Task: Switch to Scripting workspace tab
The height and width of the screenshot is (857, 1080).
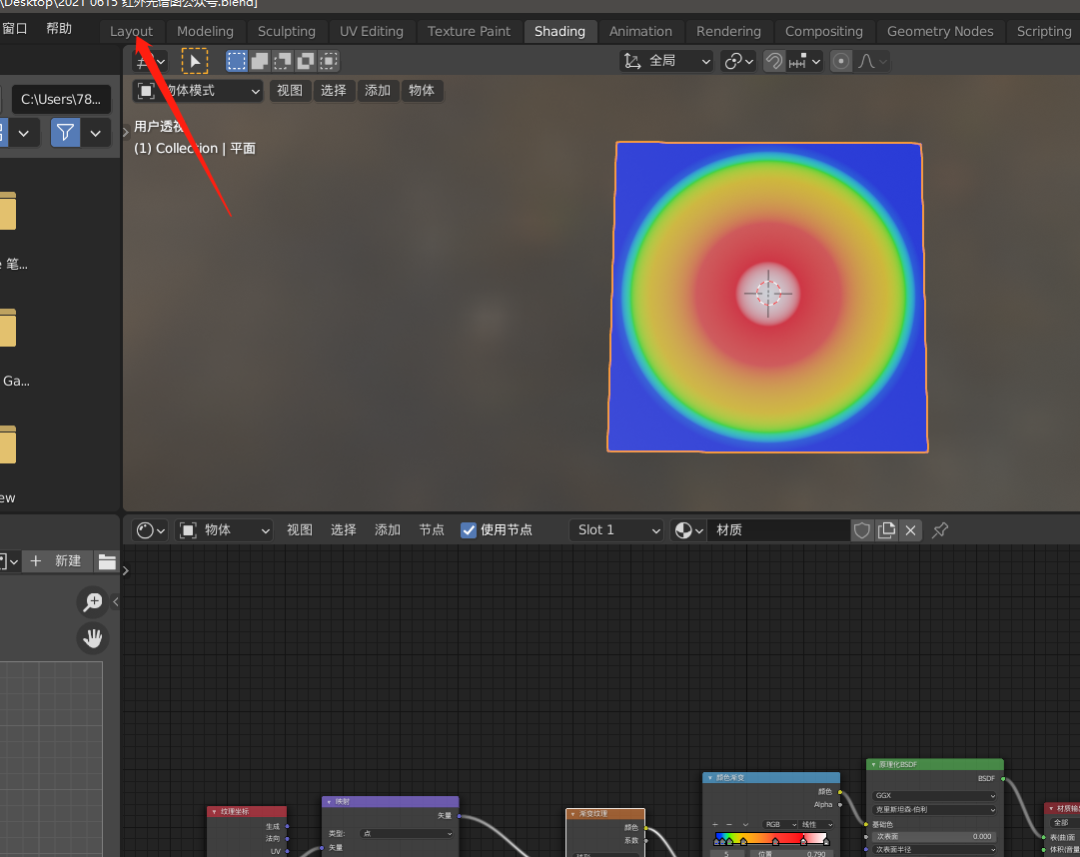Action: 1044,31
